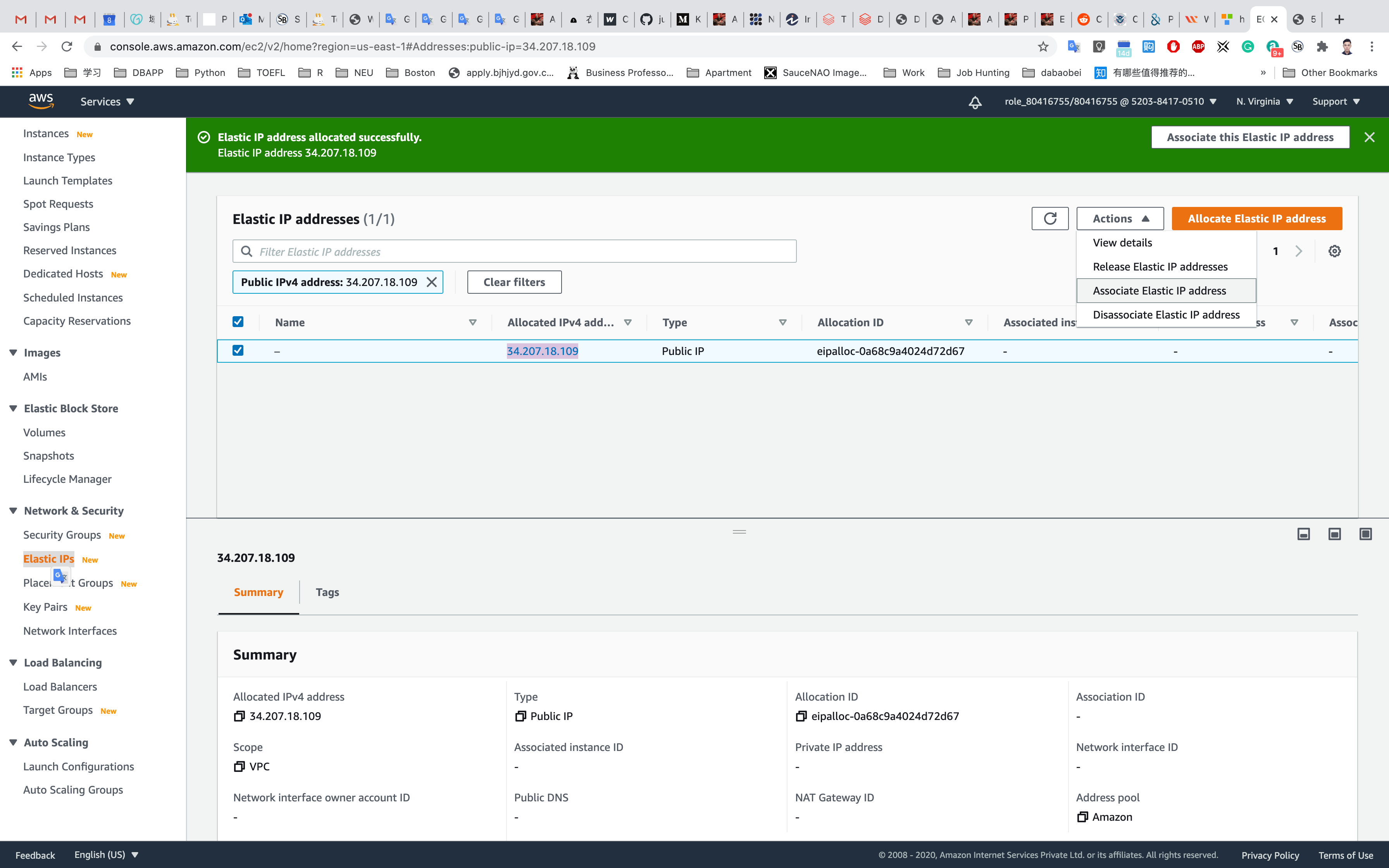
Task: Choose Associate Elastic IP address from Actions menu
Action: click(x=1160, y=291)
